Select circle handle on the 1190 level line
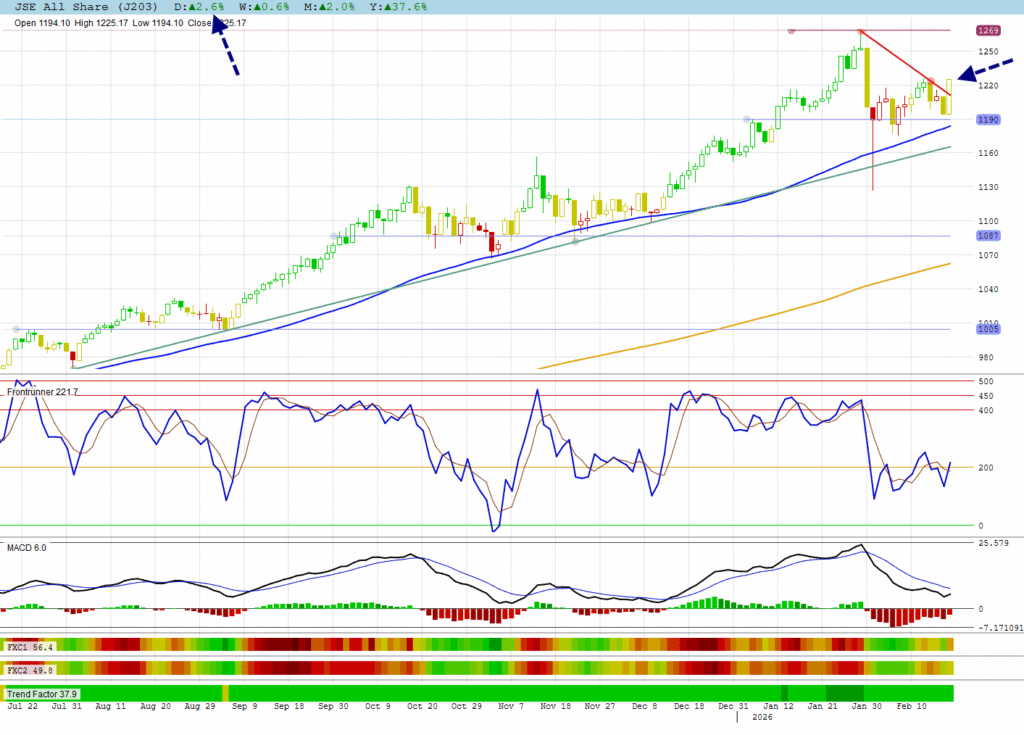1024x735 pixels. pos(746,119)
